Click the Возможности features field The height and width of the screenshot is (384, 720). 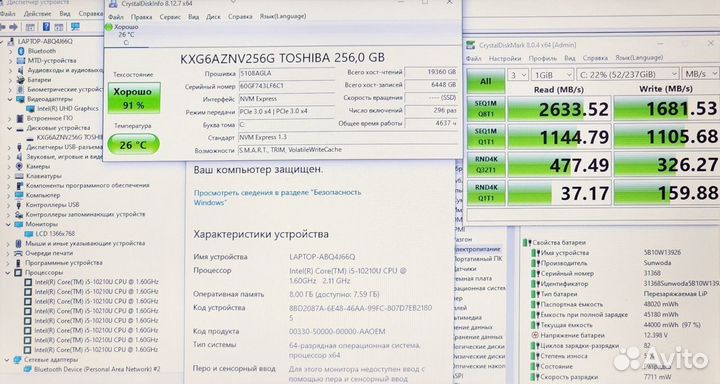click(348, 150)
